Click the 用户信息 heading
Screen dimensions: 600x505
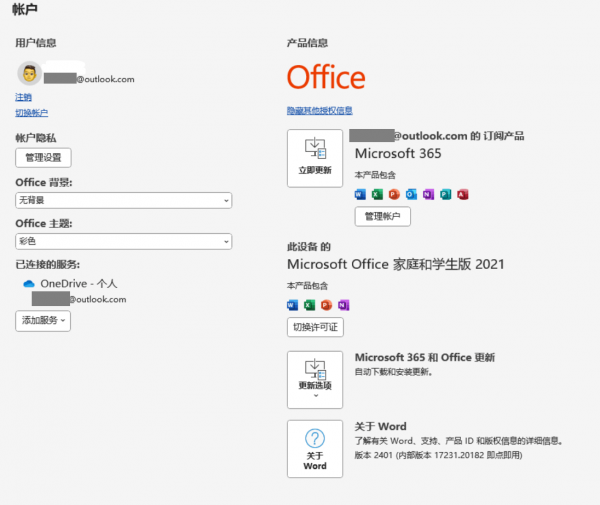pyautogui.click(x=36, y=43)
